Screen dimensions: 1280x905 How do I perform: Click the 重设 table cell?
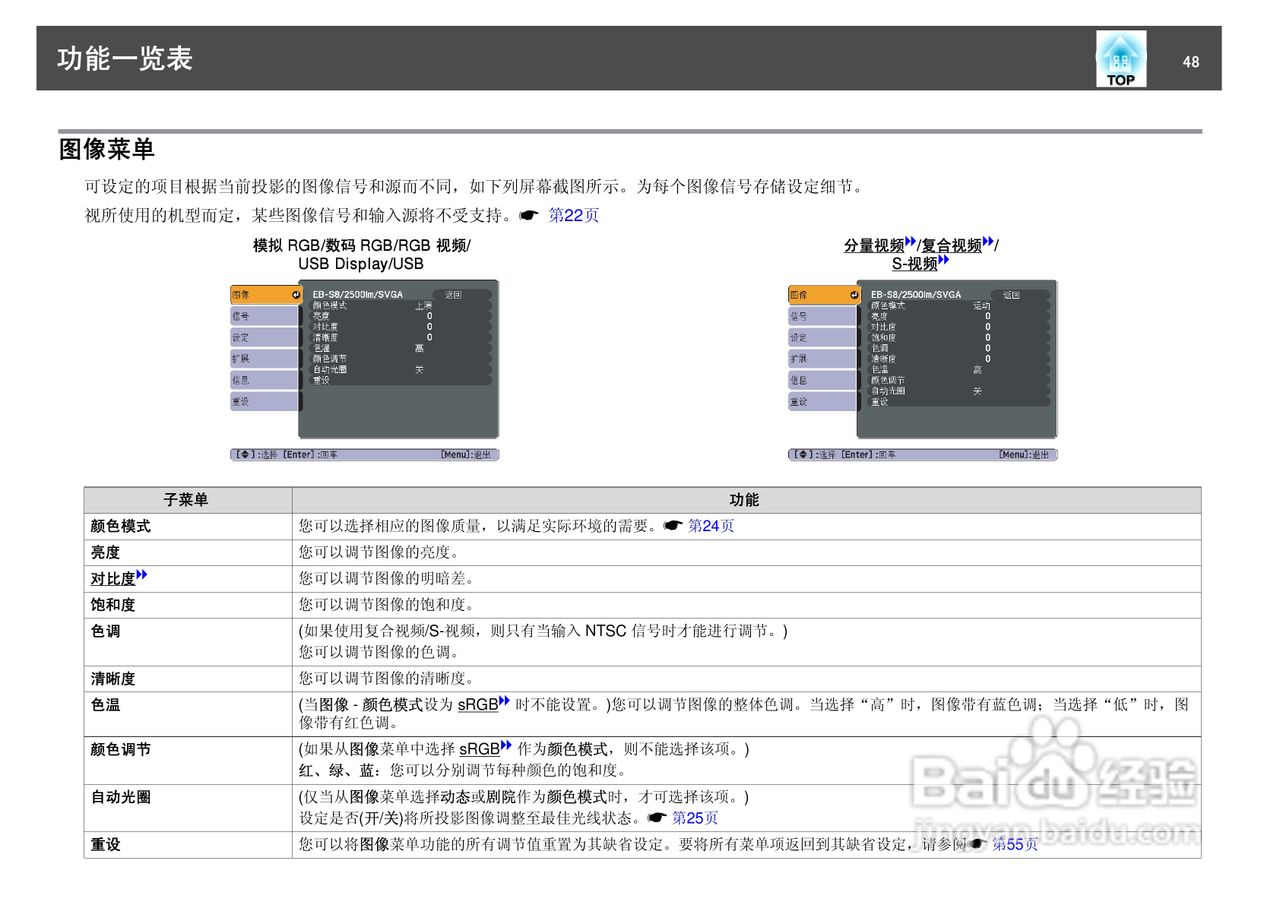pyautogui.click(x=188, y=845)
